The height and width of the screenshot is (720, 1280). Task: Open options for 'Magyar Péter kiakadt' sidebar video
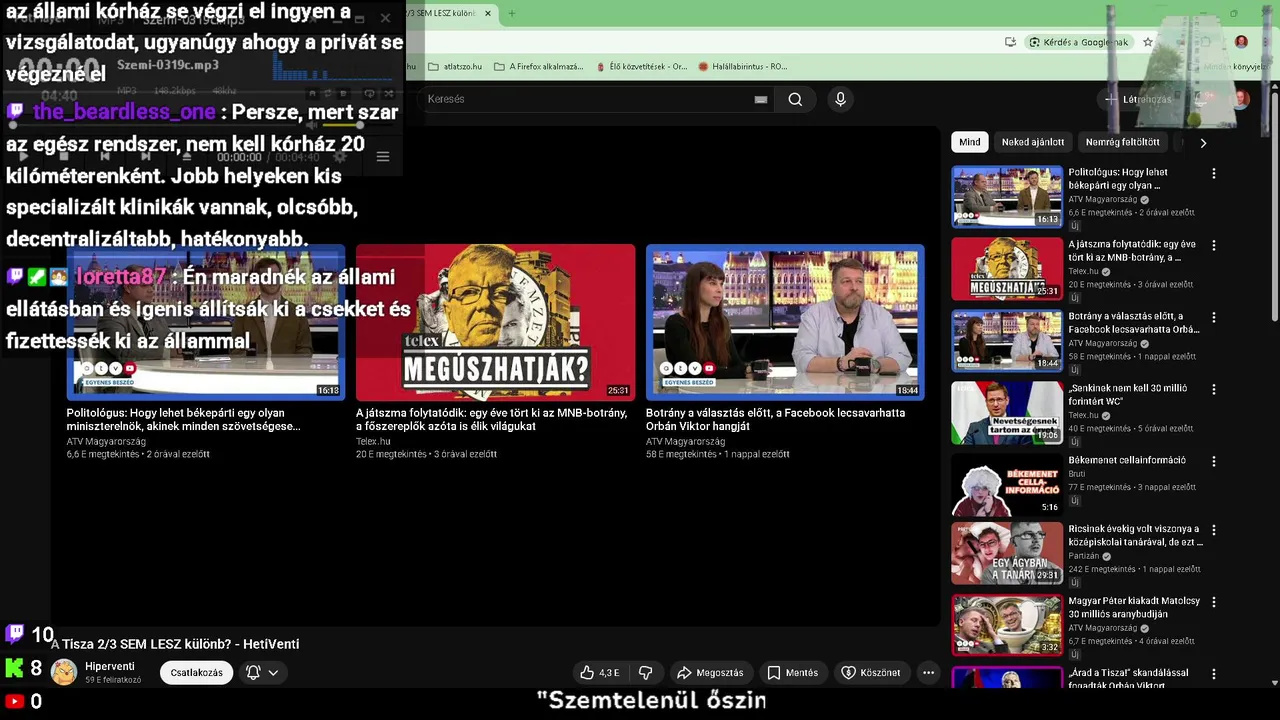pyautogui.click(x=1214, y=602)
